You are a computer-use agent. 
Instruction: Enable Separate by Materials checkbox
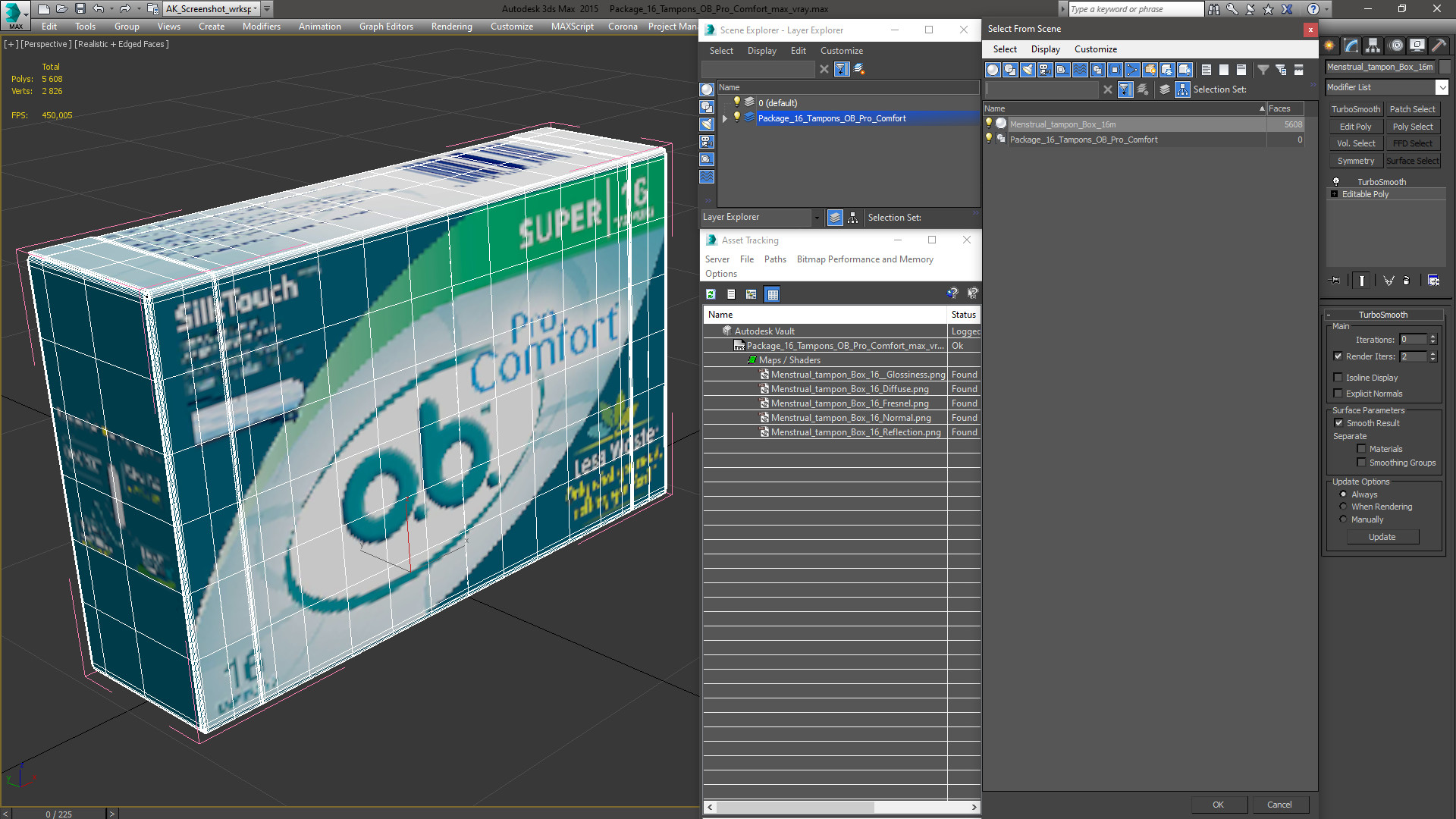pyautogui.click(x=1361, y=449)
